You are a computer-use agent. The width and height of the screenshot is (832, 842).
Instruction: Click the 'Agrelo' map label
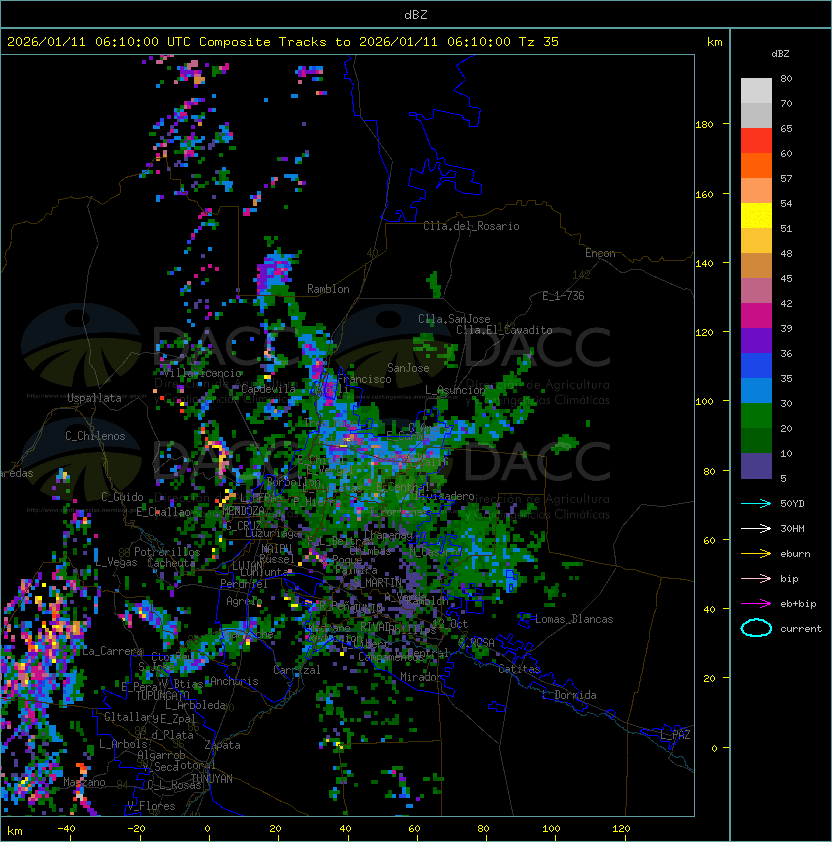click(244, 601)
